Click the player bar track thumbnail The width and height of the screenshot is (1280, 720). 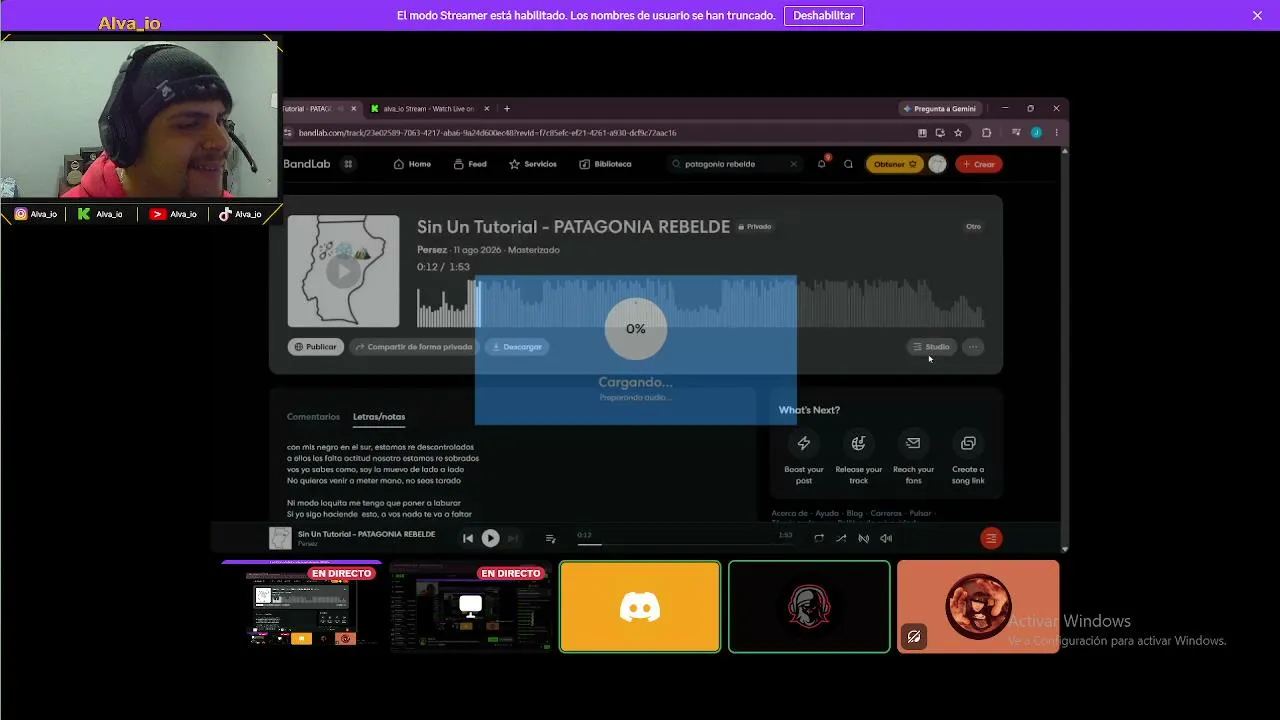[x=280, y=538]
